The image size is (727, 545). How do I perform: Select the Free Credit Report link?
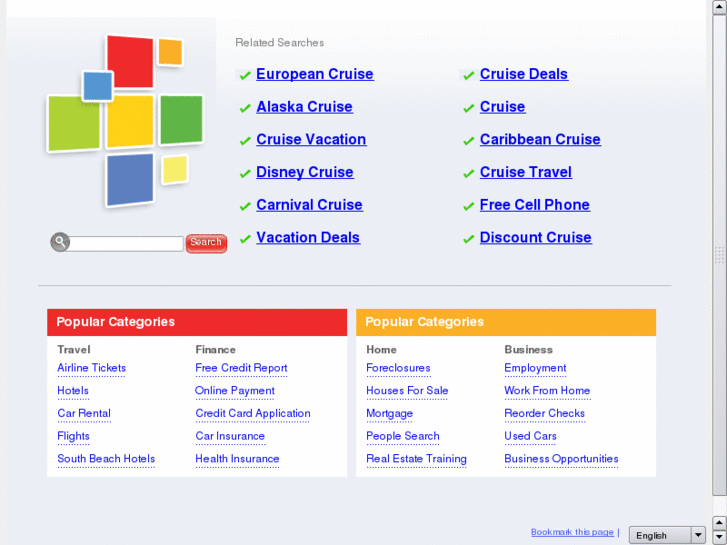point(241,368)
